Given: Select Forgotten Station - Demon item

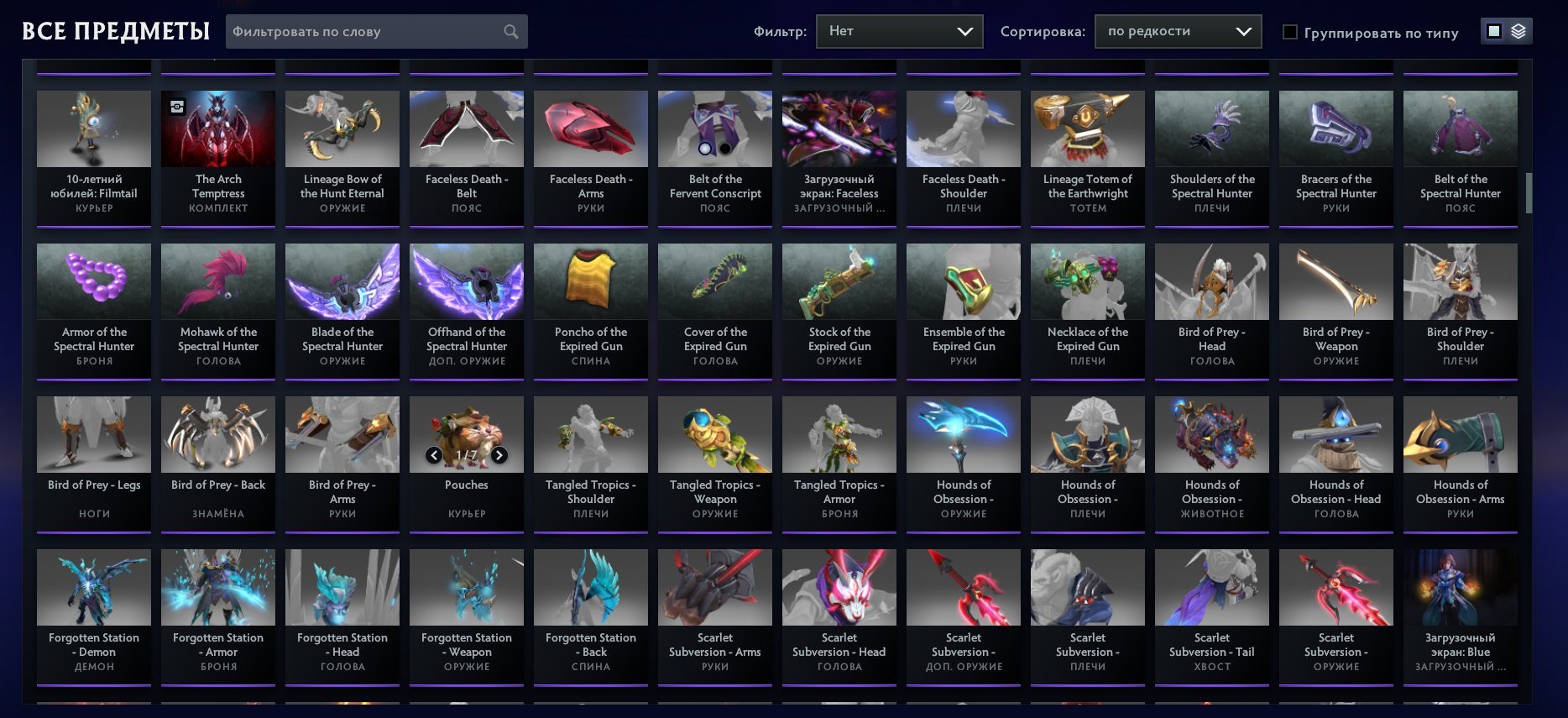Looking at the screenshot, I should tap(94, 616).
